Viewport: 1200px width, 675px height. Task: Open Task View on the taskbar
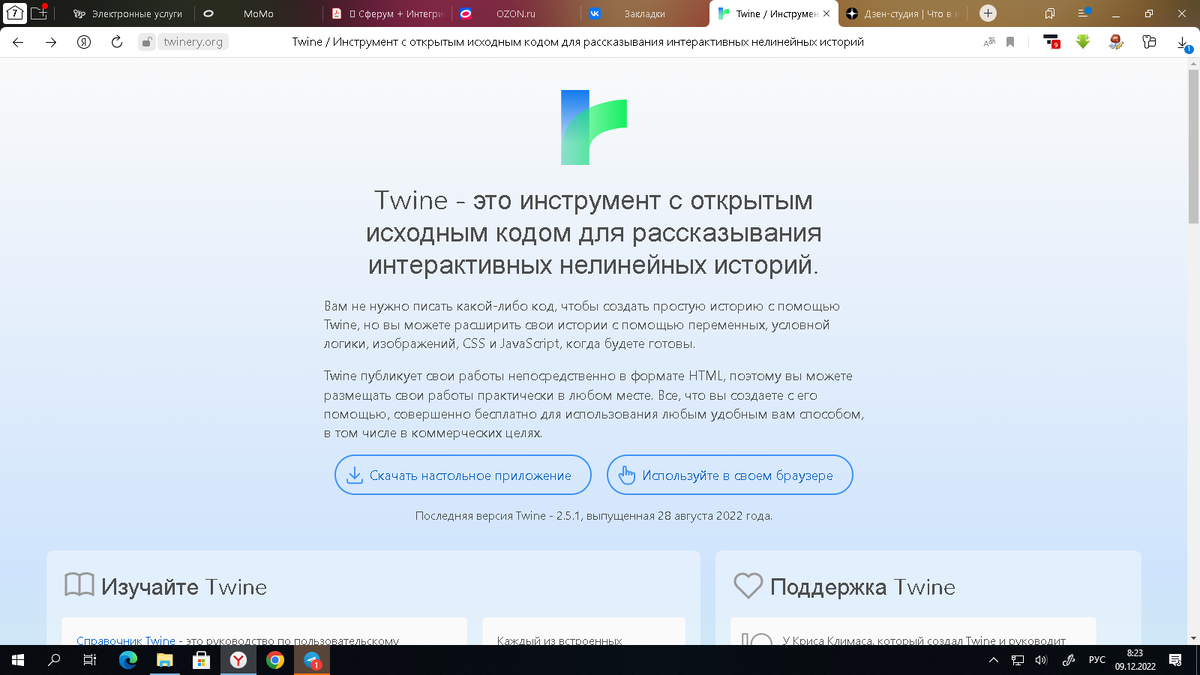pos(89,660)
